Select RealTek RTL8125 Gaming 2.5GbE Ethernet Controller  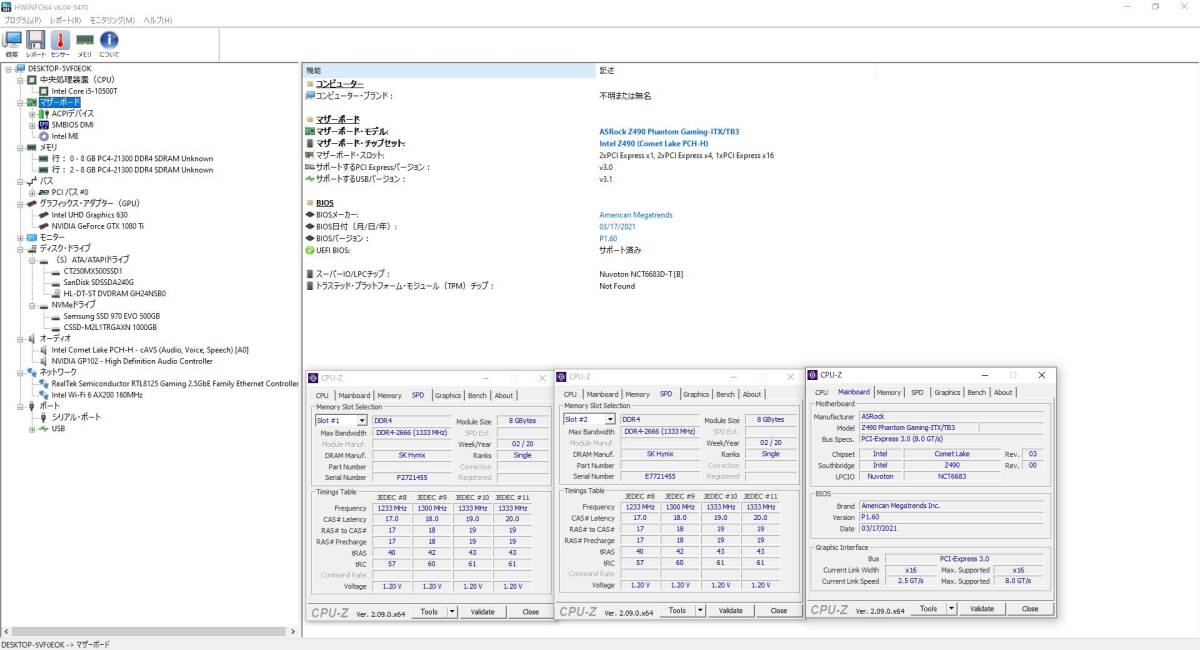click(175, 383)
